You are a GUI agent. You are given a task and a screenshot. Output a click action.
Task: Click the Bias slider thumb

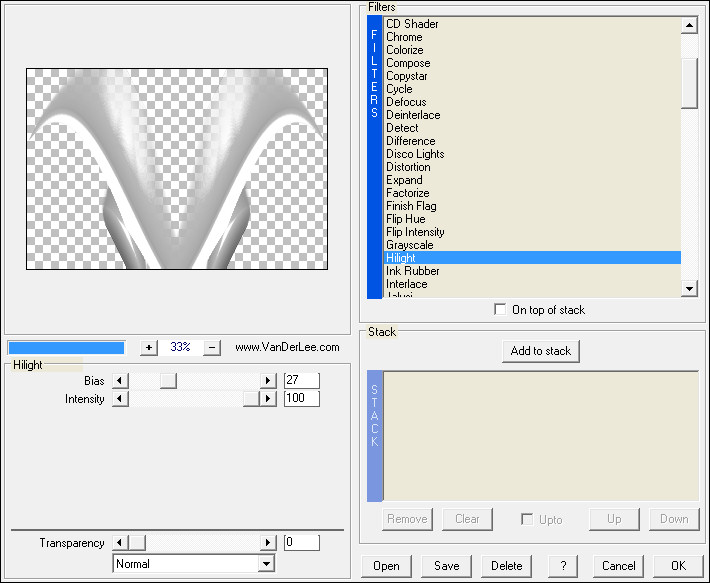coord(169,380)
